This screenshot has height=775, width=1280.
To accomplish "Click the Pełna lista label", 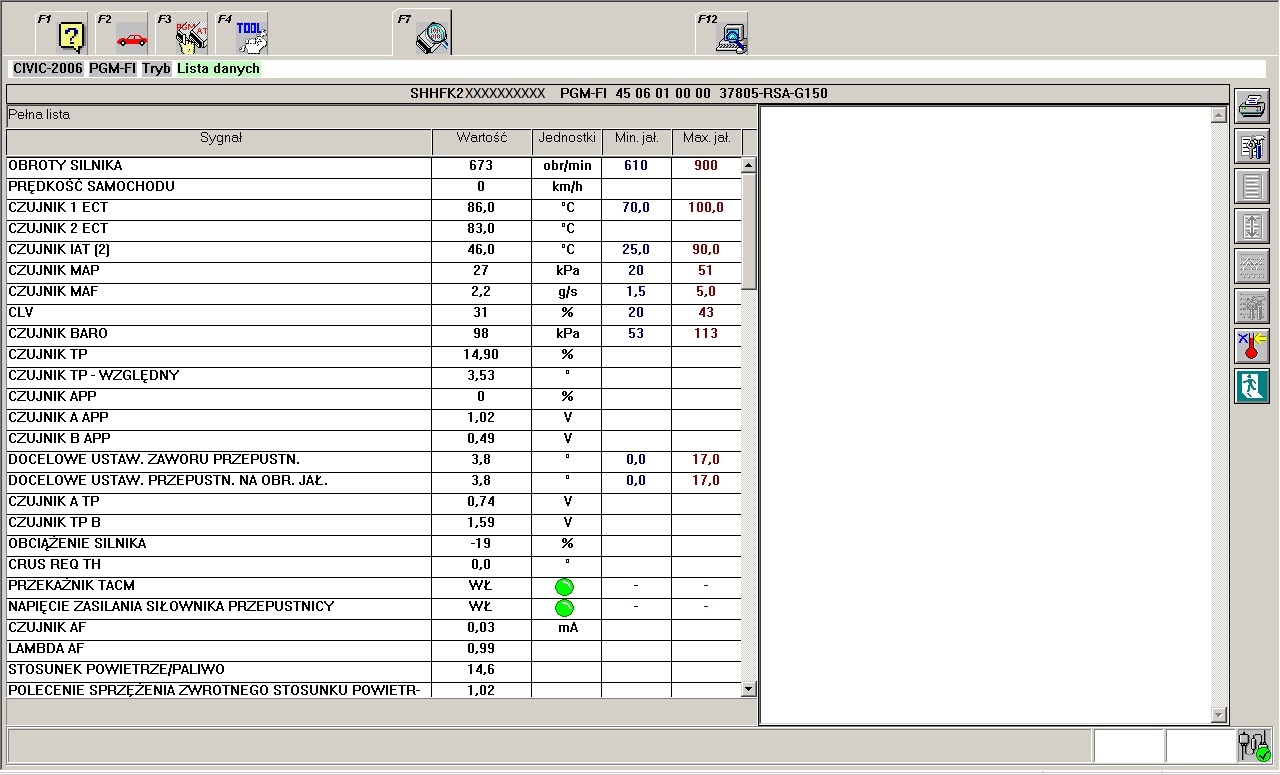I will tap(39, 115).
